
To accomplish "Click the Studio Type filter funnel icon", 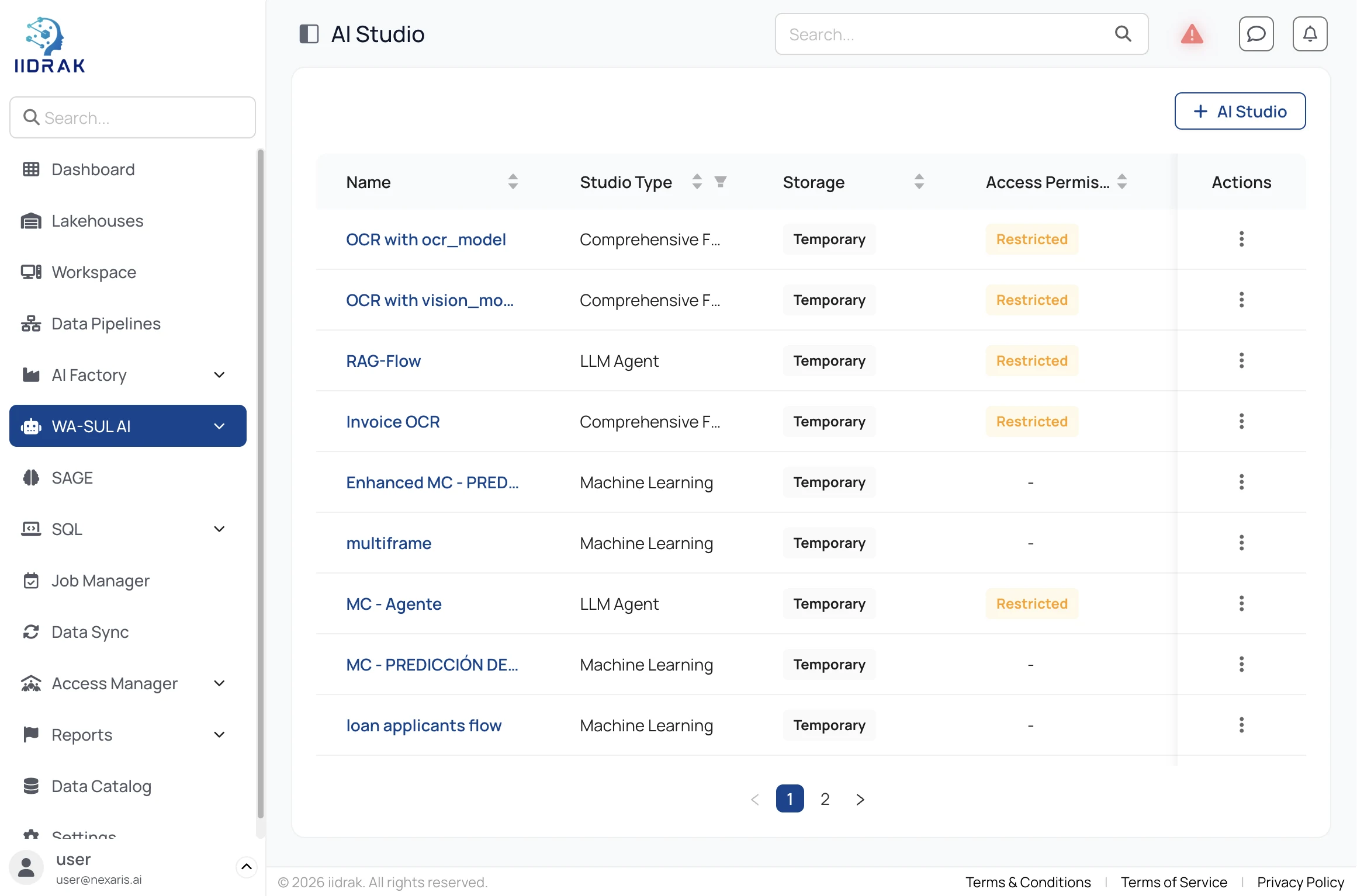I will coord(721,182).
